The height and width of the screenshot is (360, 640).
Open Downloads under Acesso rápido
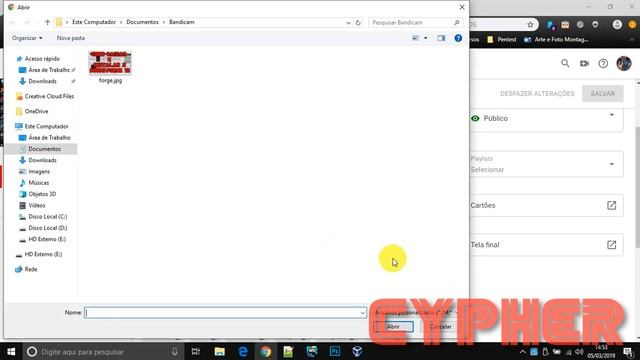pos(42,81)
